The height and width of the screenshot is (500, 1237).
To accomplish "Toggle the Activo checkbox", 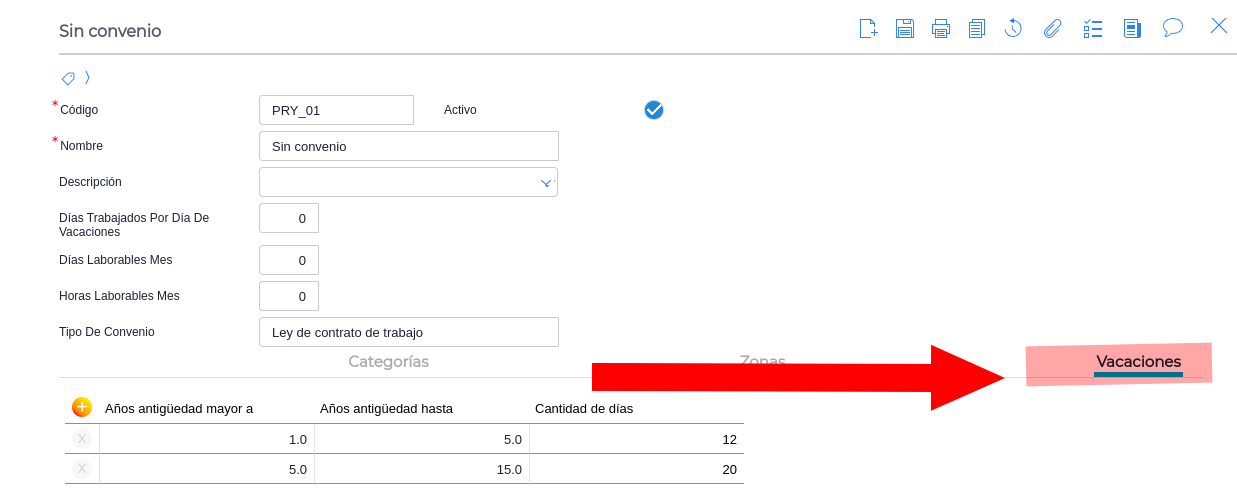I will [654, 110].
